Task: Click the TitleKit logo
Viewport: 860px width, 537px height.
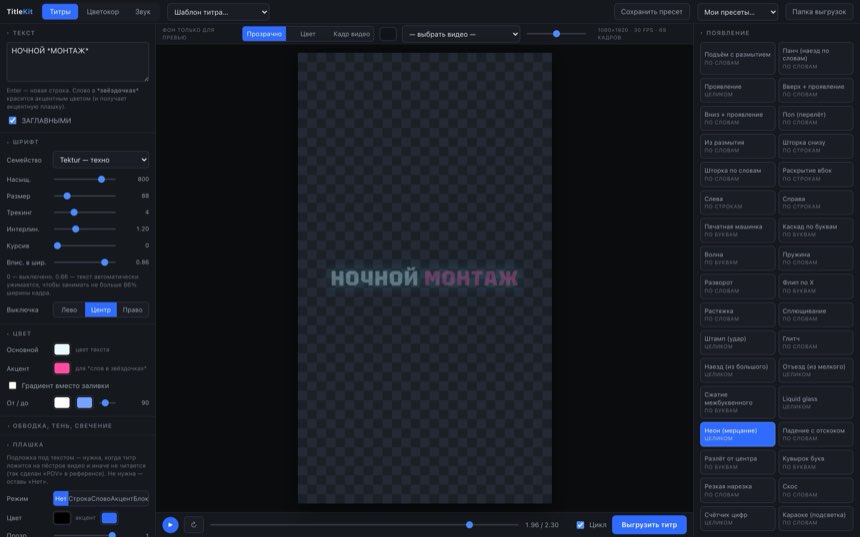Action: 20,12
